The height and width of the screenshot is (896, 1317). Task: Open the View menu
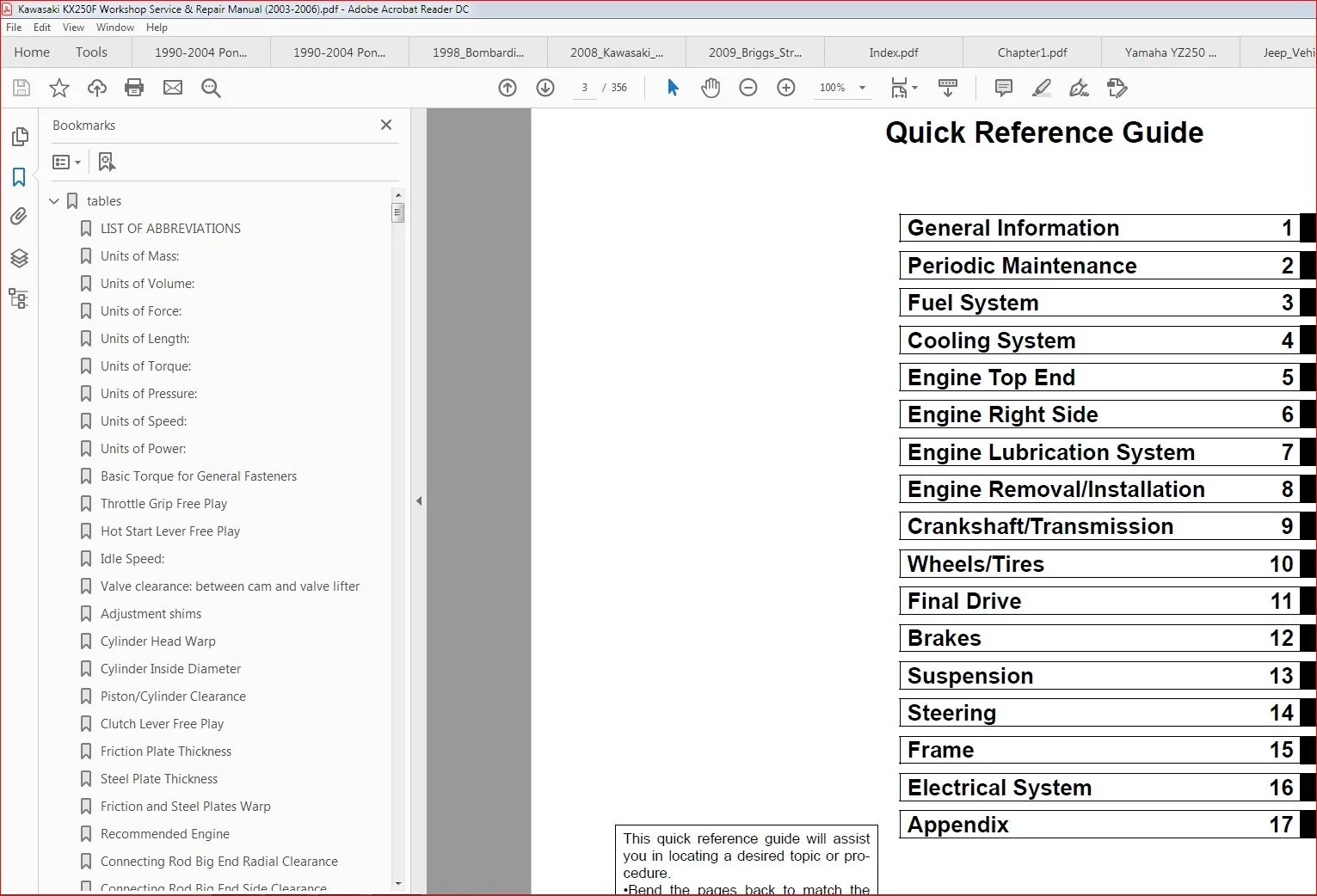click(x=73, y=28)
